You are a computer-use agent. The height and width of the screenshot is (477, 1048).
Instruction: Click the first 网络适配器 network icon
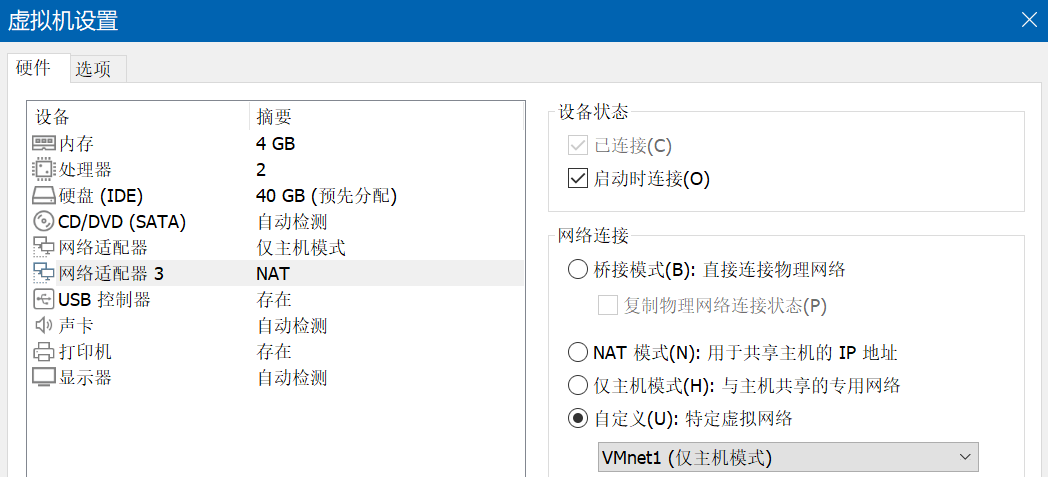click(44, 248)
